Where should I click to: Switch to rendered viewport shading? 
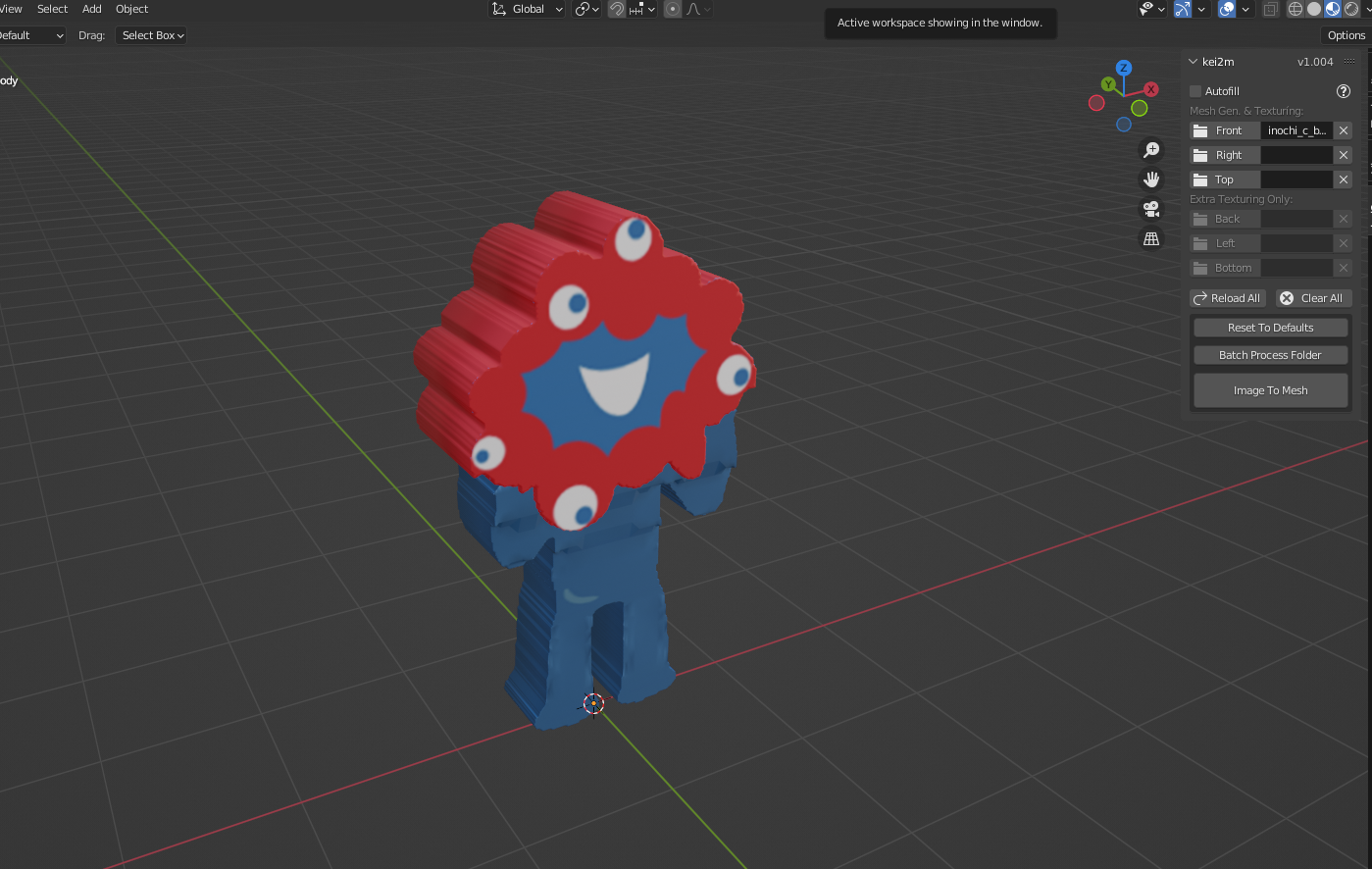1351,9
